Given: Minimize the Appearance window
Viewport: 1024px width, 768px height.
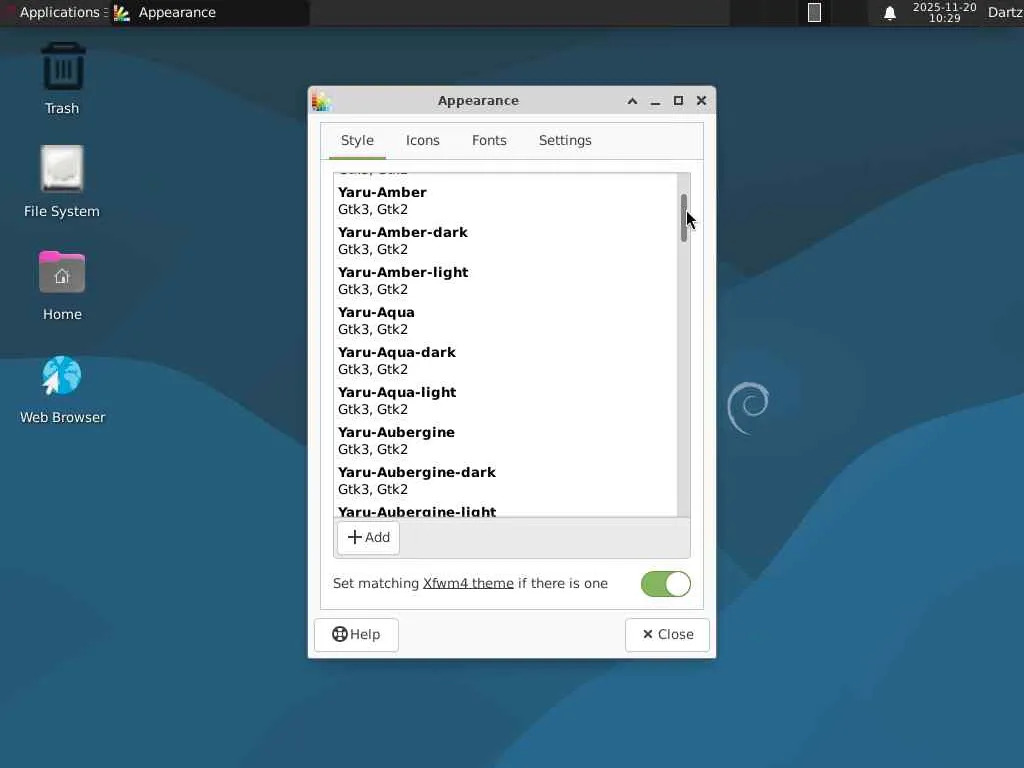Looking at the screenshot, I should [655, 101].
